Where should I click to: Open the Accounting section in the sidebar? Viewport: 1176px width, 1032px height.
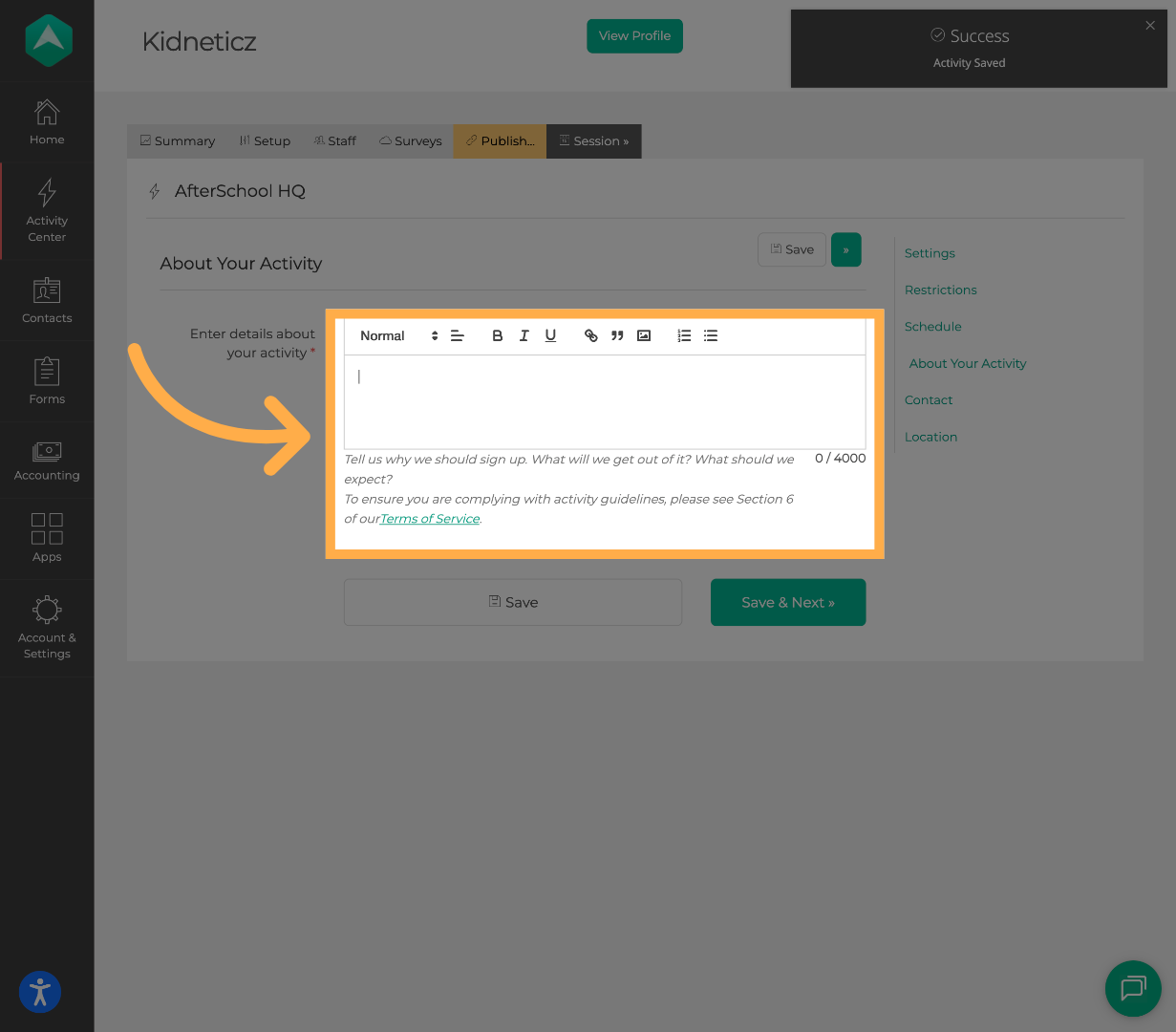point(47,459)
